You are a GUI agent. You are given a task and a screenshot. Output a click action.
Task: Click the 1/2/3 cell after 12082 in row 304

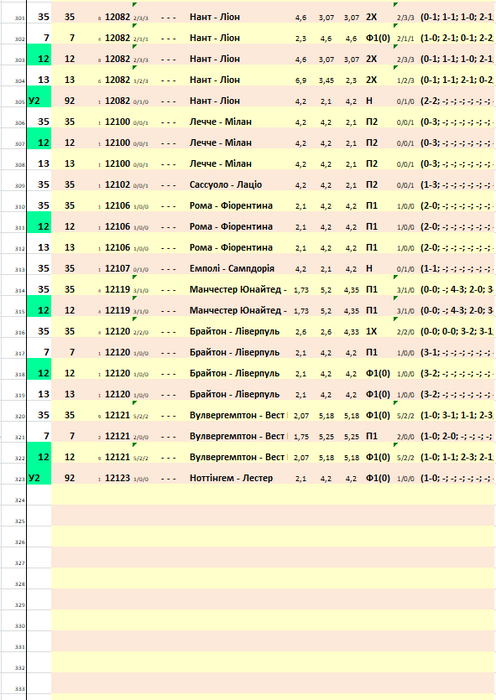coord(141,81)
